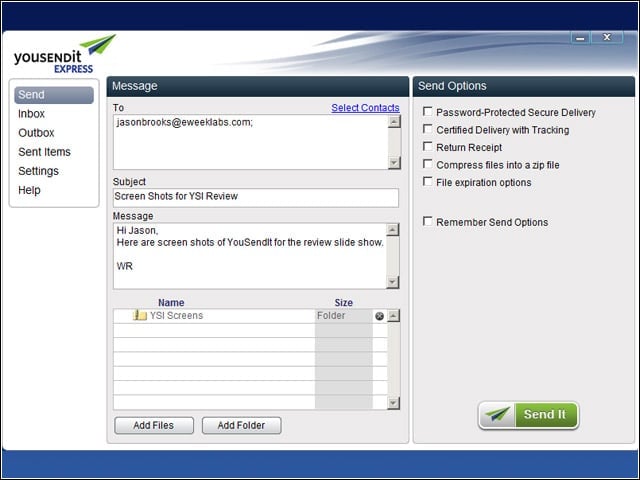Click the YSI Screens folder icon
Screen dimensions: 640x480
pyautogui.click(x=140, y=315)
